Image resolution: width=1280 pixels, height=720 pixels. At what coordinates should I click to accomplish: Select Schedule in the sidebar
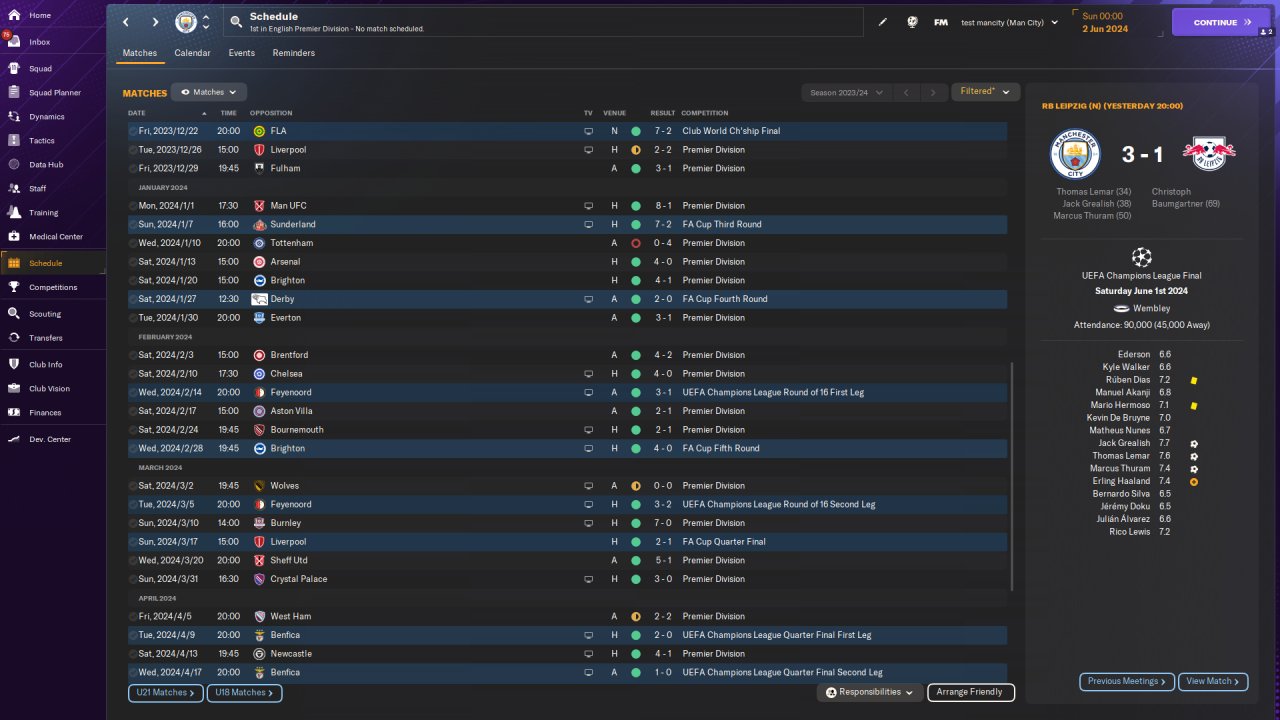[53, 263]
